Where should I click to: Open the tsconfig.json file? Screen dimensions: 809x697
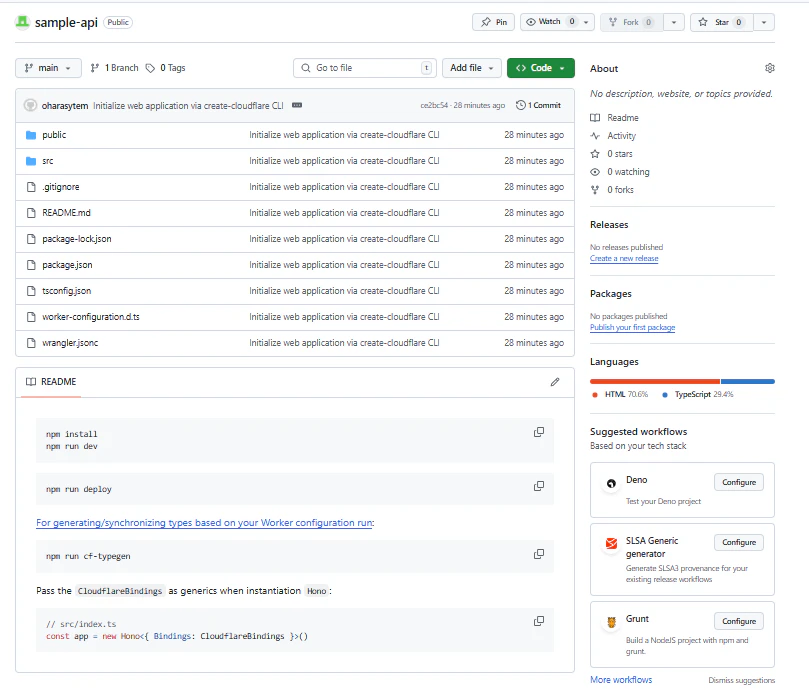pos(67,291)
